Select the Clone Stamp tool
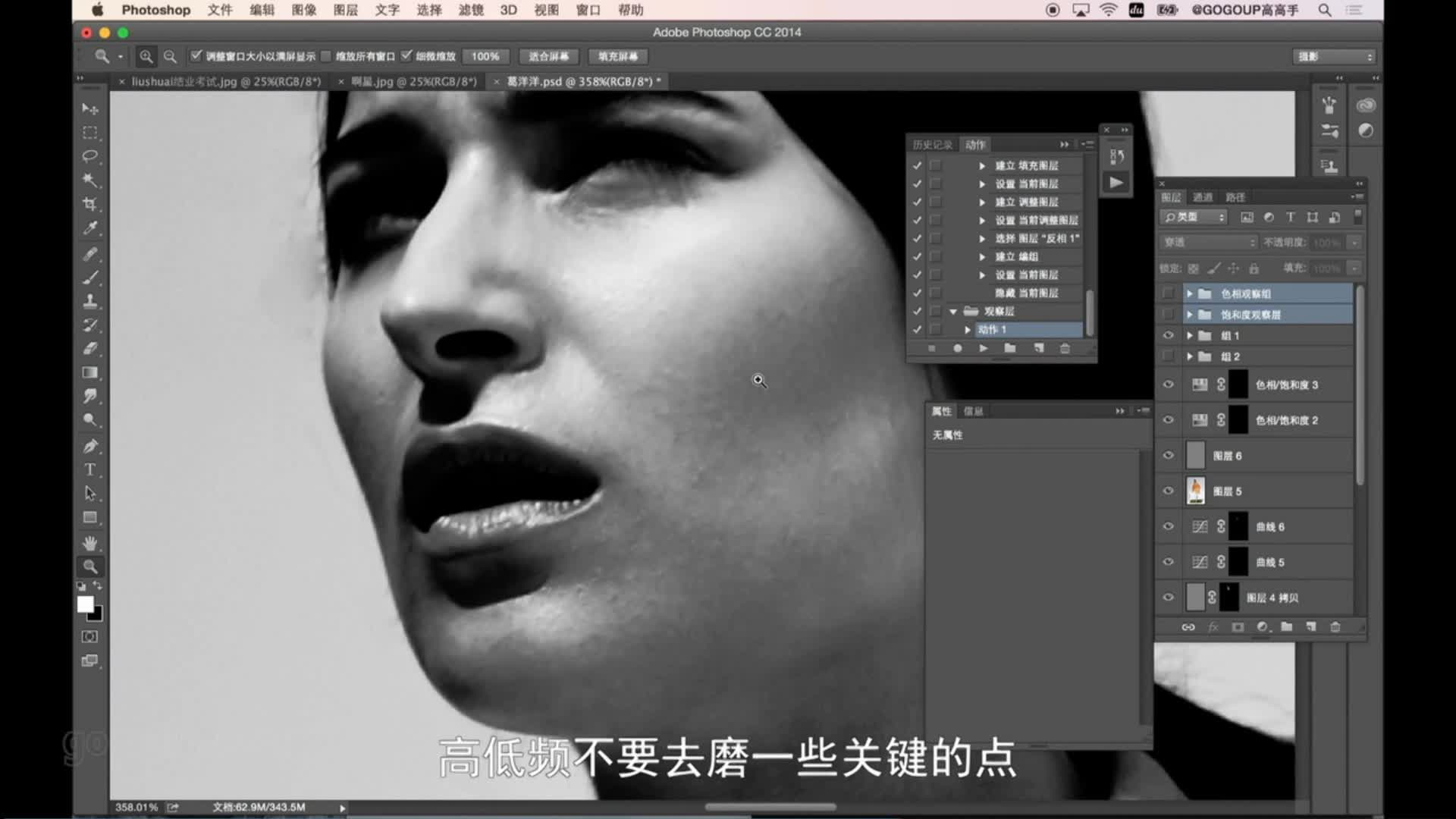 pyautogui.click(x=90, y=301)
